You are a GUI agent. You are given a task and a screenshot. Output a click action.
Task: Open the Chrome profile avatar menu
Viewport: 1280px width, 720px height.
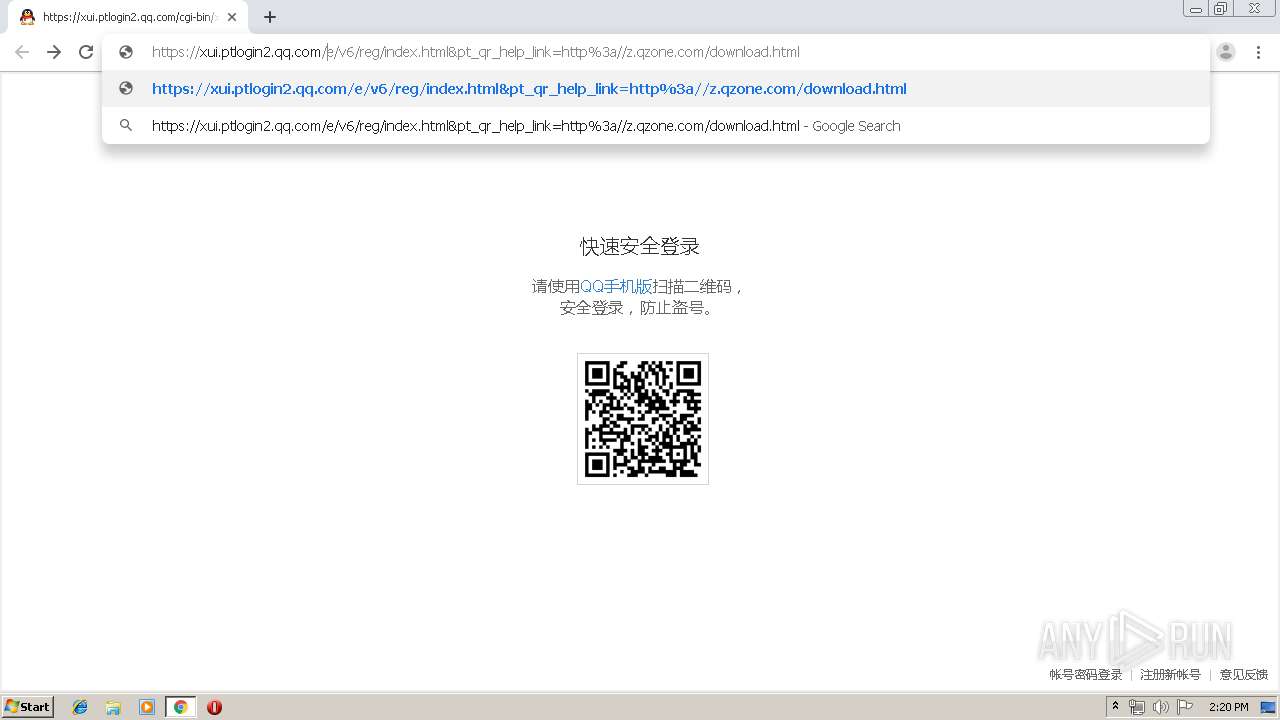[1226, 52]
